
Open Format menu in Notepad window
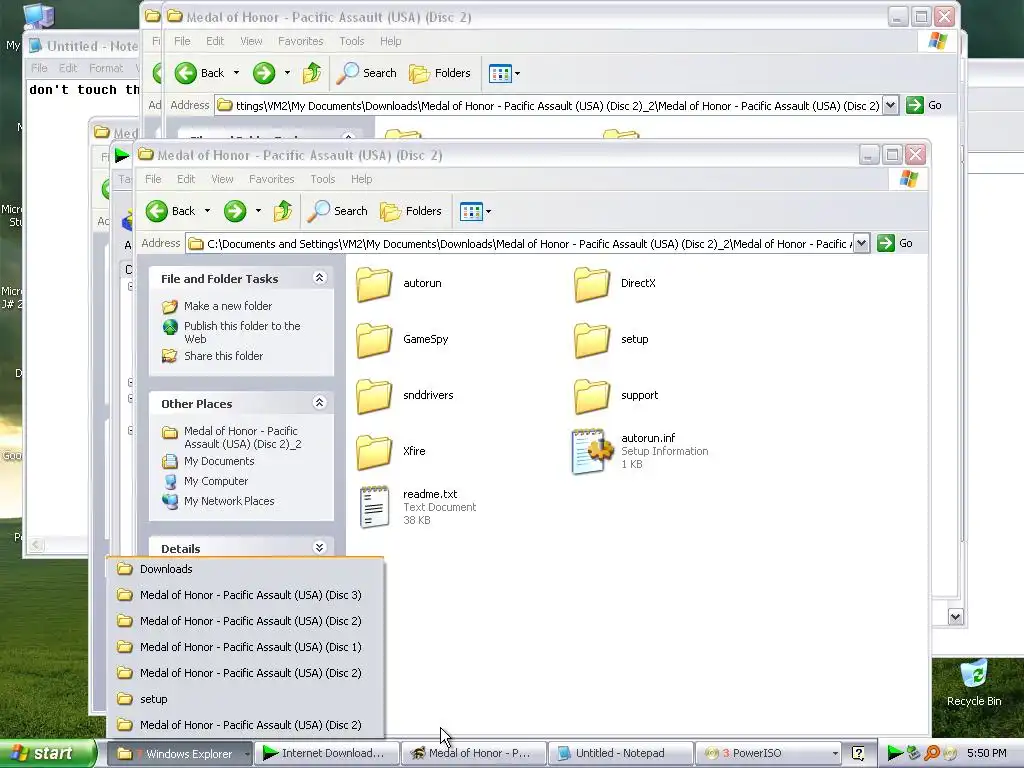[106, 68]
